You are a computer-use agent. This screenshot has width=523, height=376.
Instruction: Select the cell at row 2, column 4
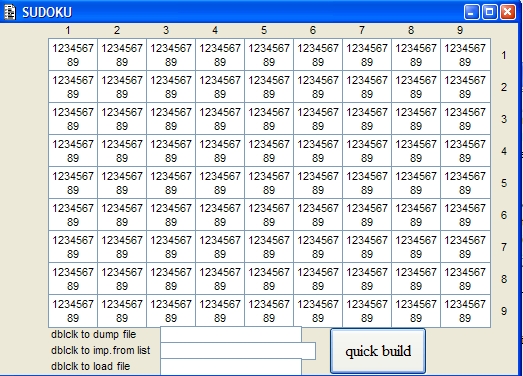[220, 87]
